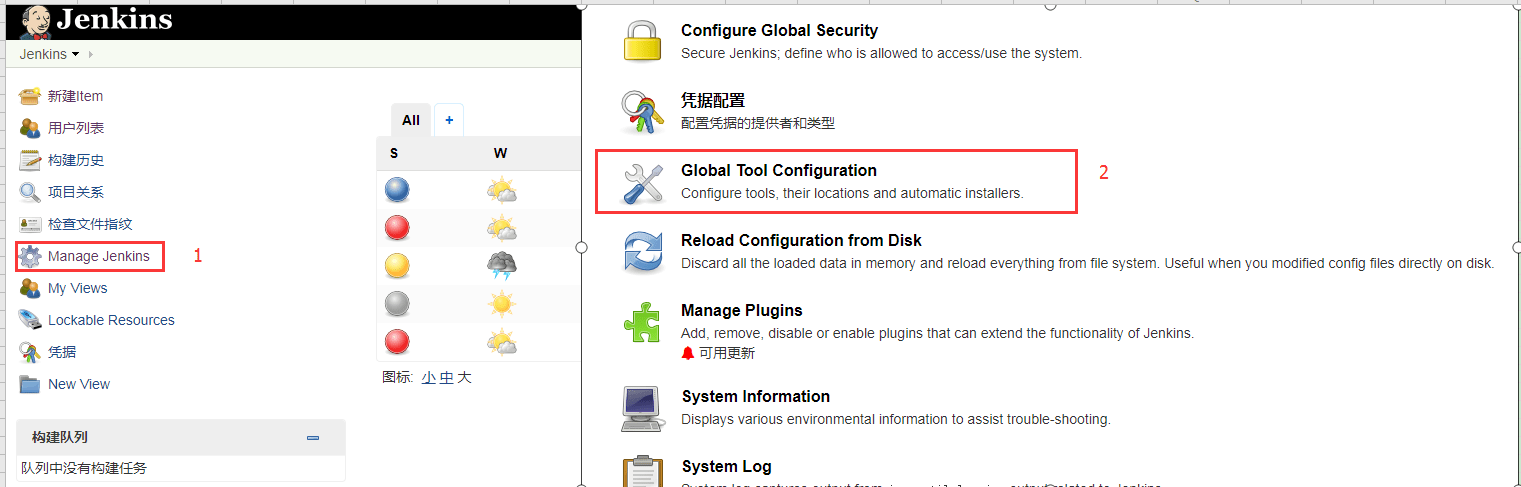The height and width of the screenshot is (487, 1521).
Task: Click the 用户列表 people icon
Action: click(x=30, y=128)
